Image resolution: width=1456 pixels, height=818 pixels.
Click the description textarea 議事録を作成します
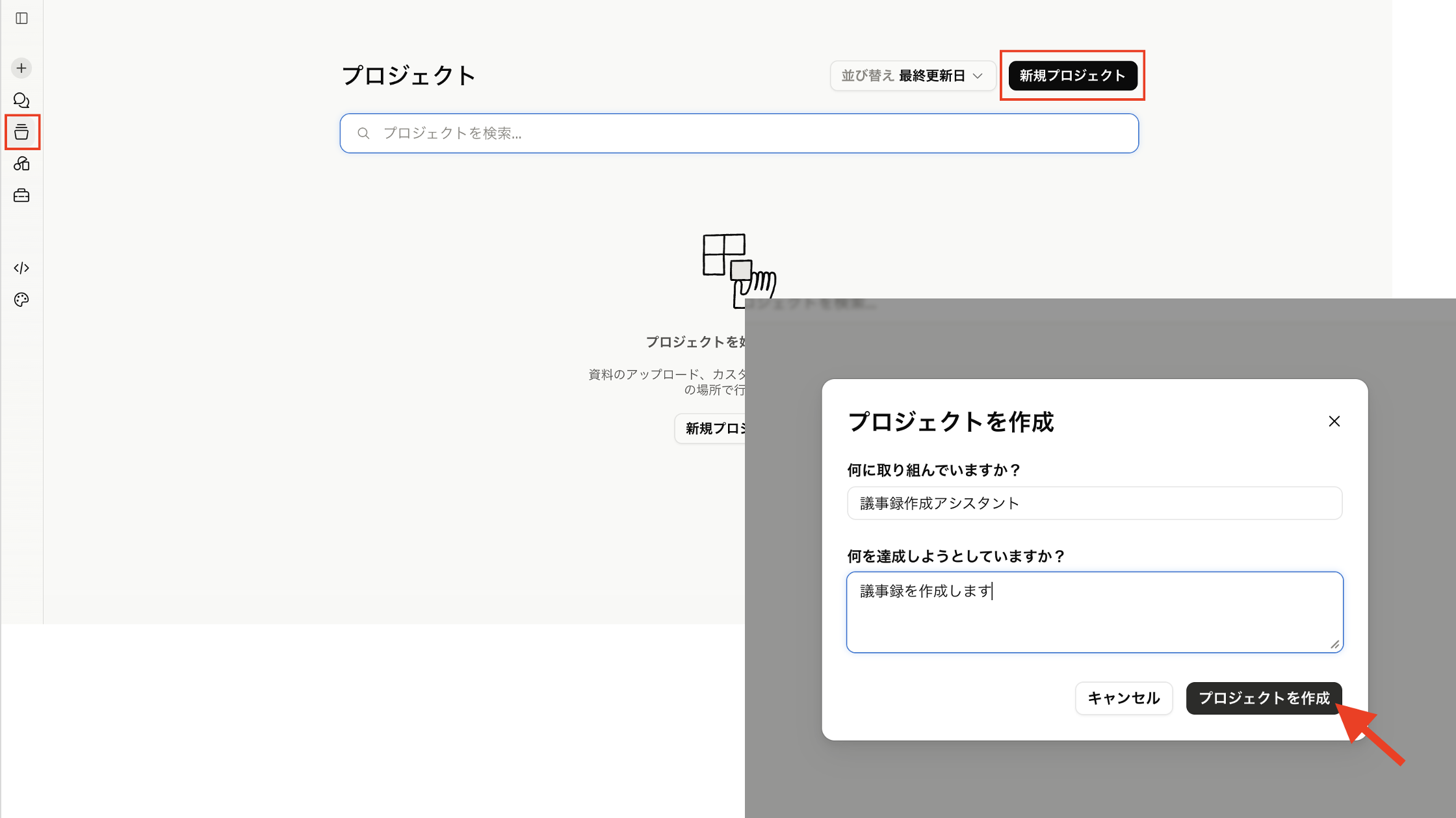tap(1095, 612)
